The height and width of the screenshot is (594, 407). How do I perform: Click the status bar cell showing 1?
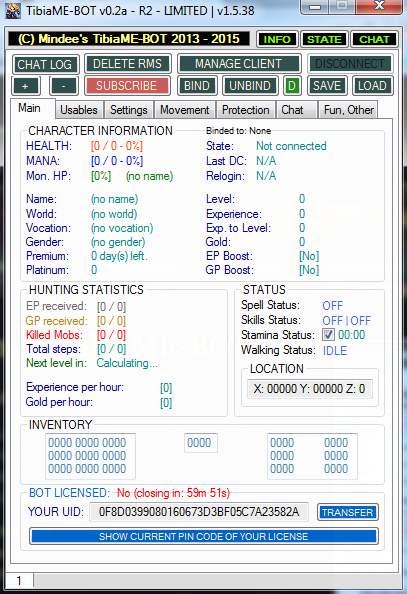(x=19, y=580)
